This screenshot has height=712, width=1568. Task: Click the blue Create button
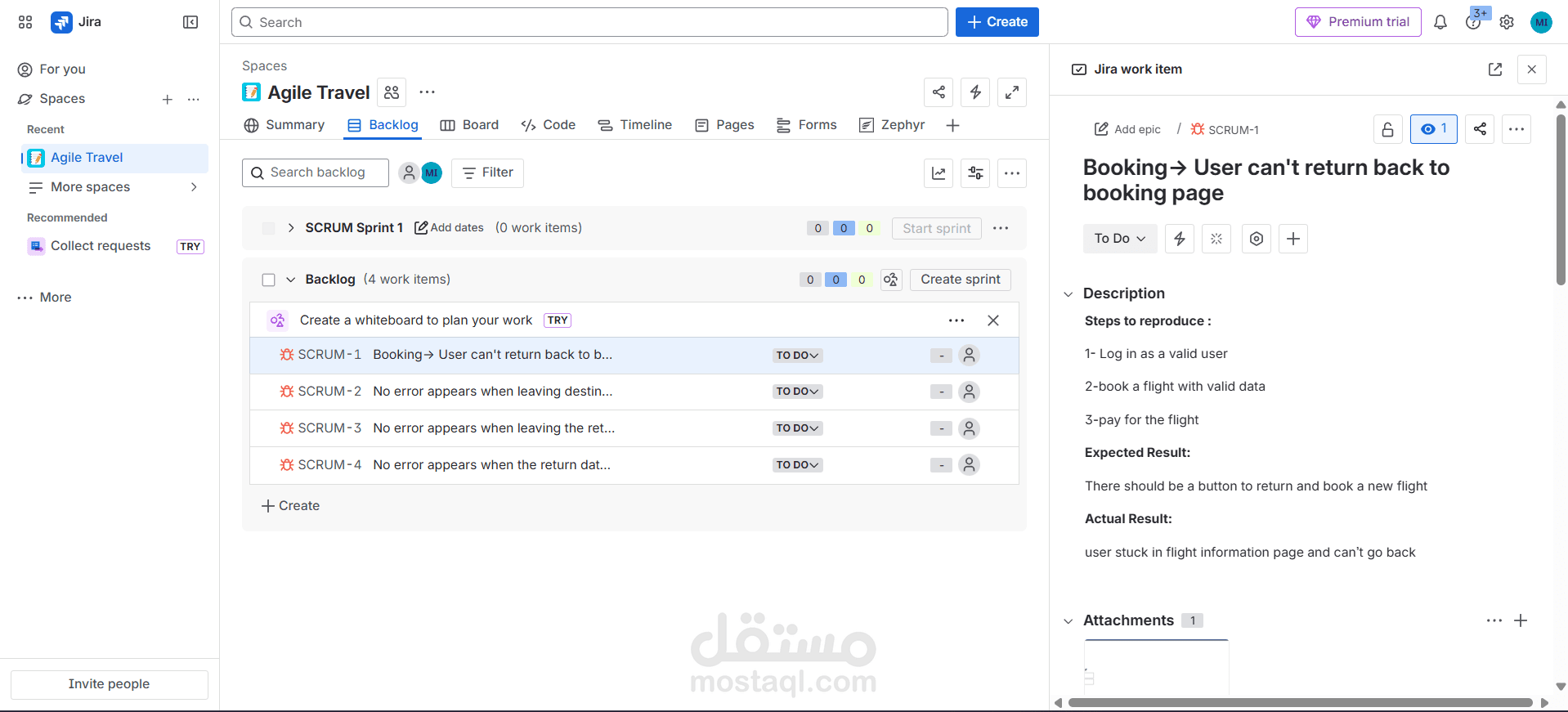pyautogui.click(x=997, y=22)
